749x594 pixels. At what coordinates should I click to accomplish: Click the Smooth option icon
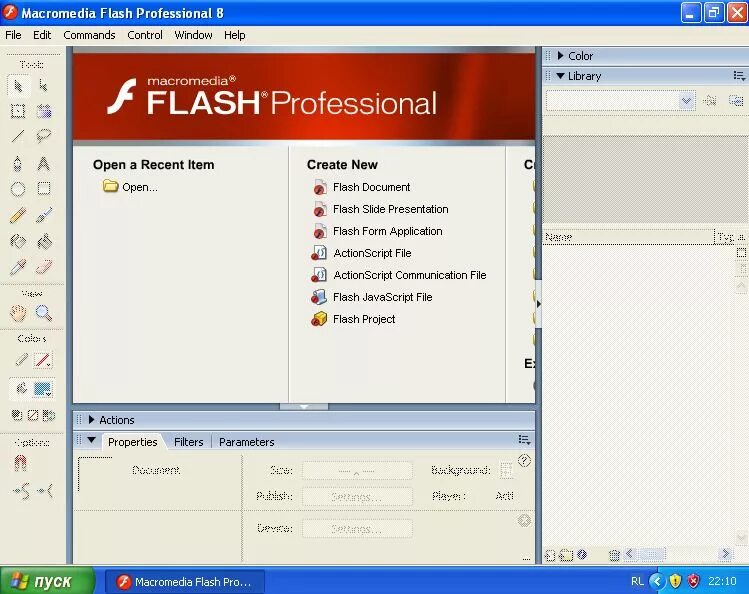pyautogui.click(x=21, y=490)
